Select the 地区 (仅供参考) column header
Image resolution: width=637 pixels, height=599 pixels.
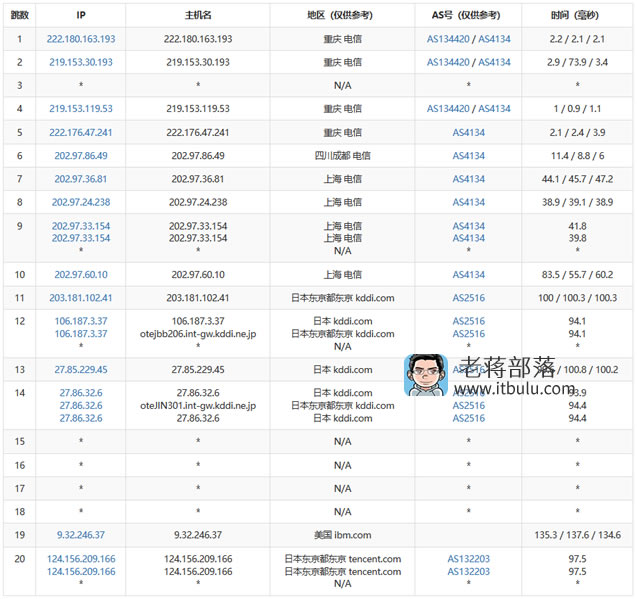(342, 15)
